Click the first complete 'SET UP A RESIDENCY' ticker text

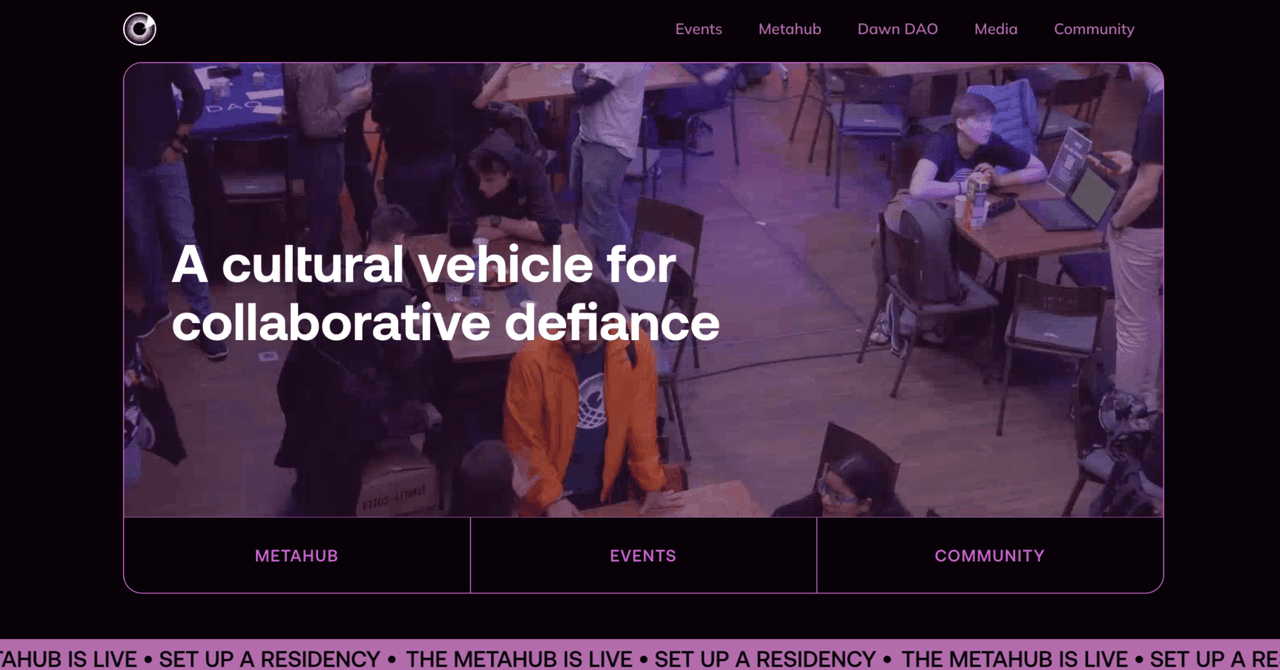click(x=270, y=659)
